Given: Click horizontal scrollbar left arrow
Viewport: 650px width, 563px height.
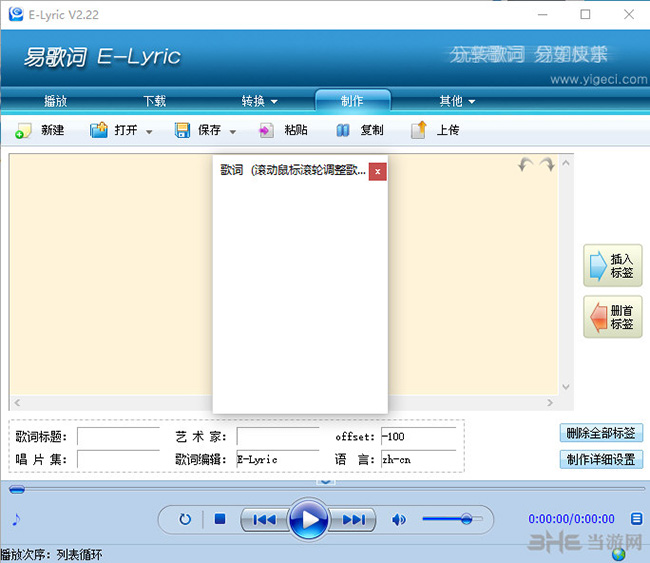Looking at the screenshot, I should point(17,402).
